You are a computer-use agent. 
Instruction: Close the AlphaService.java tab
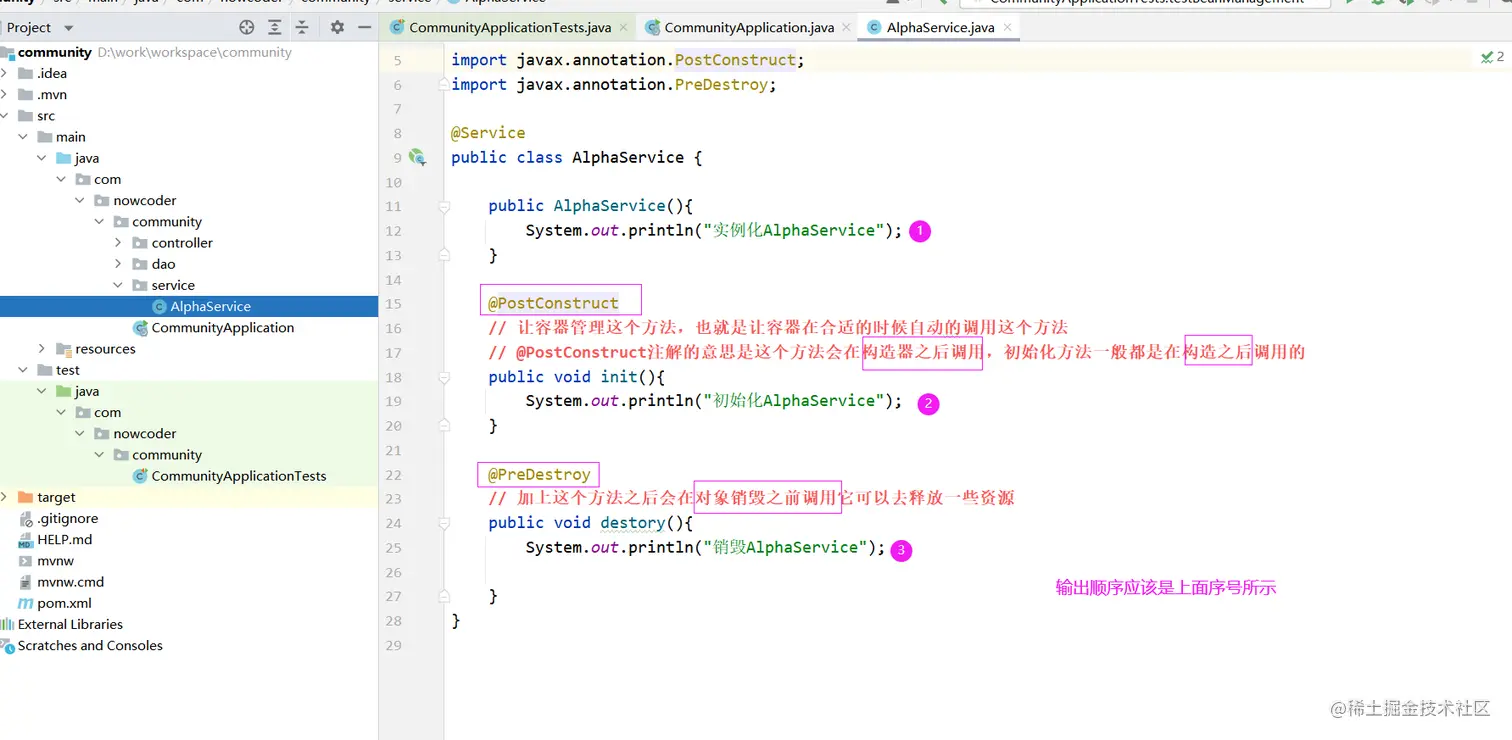point(1006,28)
